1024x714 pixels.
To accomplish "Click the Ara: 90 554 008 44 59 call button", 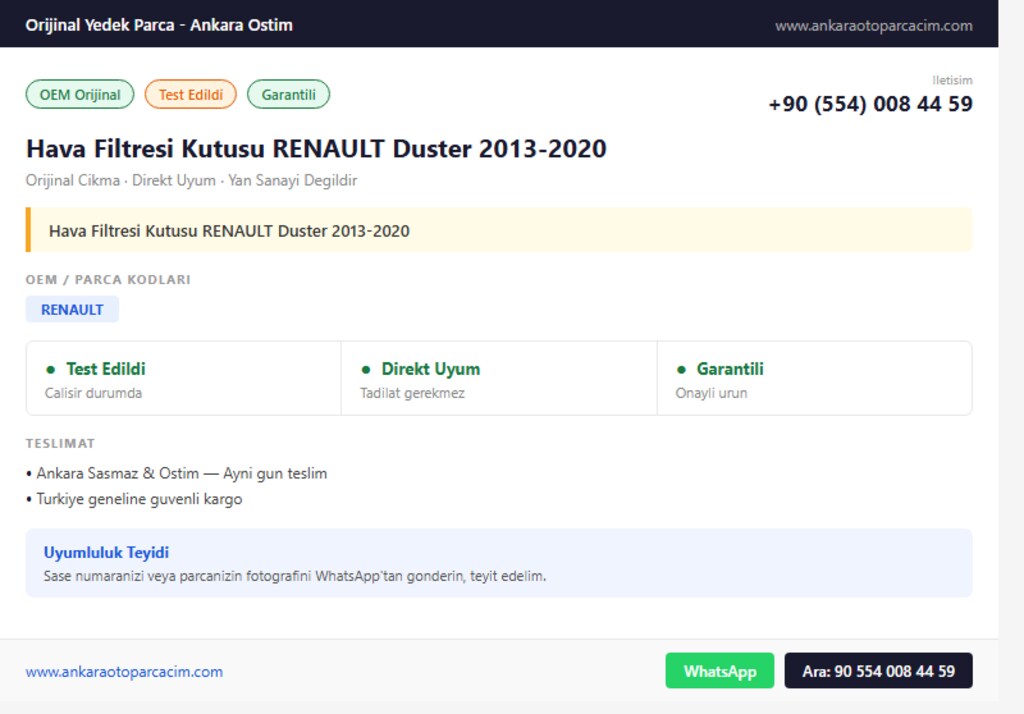I will (x=878, y=670).
